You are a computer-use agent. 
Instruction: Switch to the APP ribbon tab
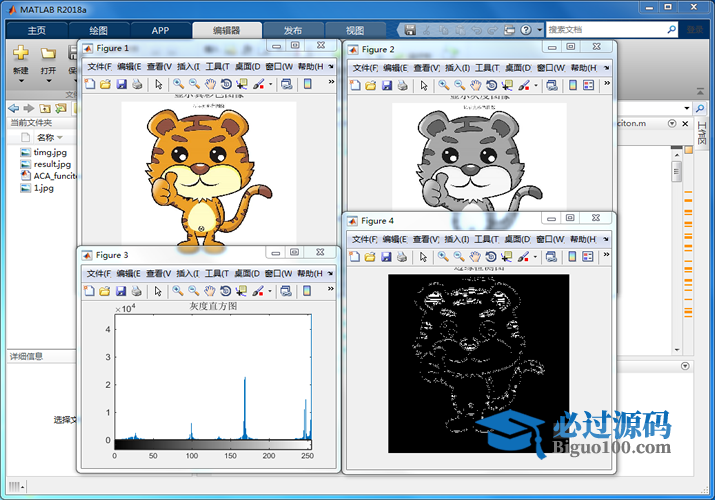pyautogui.click(x=160, y=31)
